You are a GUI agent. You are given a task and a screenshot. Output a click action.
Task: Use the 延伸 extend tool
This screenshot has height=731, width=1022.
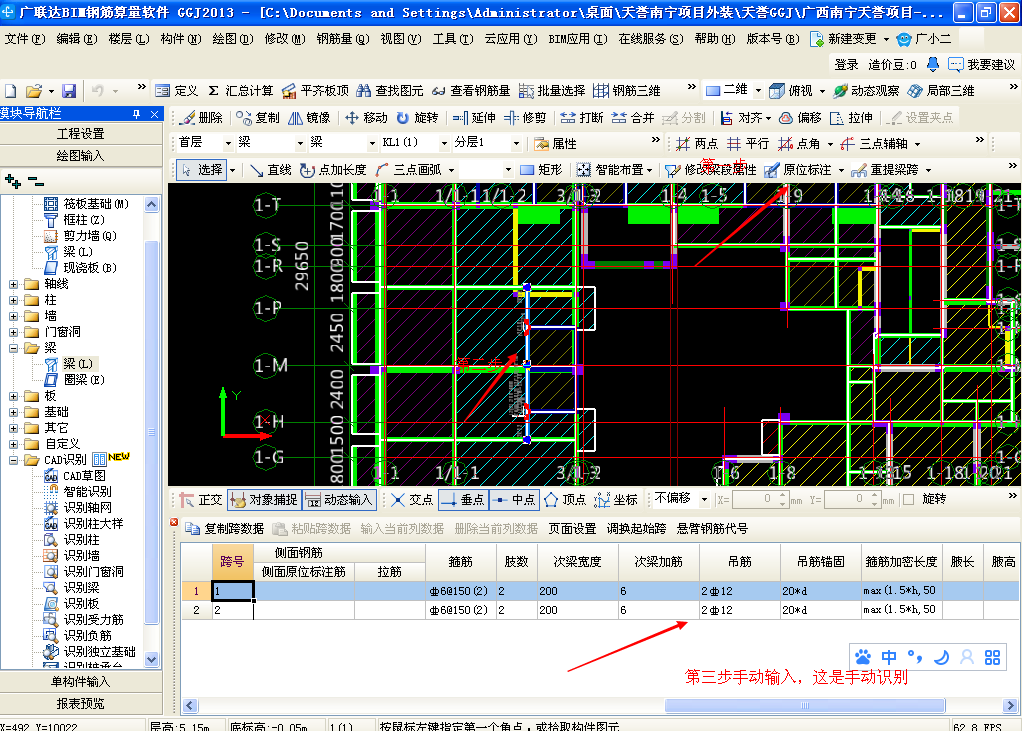point(474,118)
